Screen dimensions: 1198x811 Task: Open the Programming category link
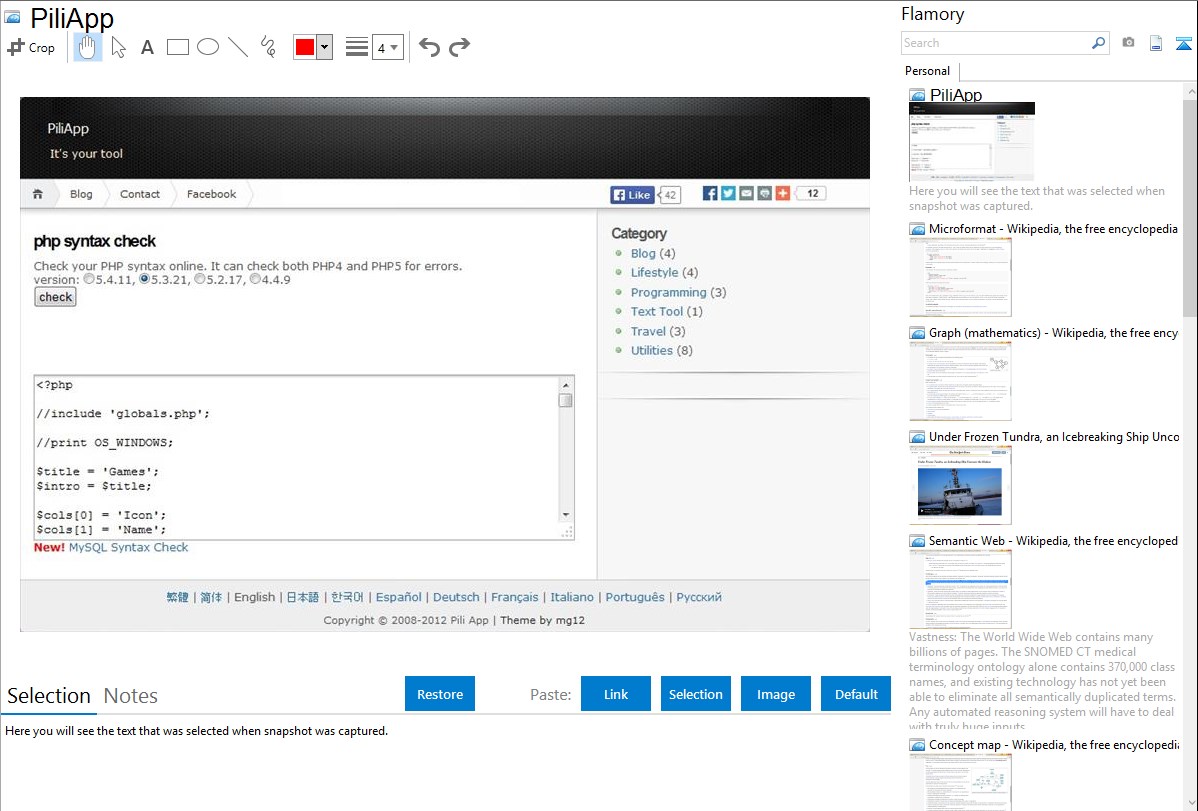point(669,292)
